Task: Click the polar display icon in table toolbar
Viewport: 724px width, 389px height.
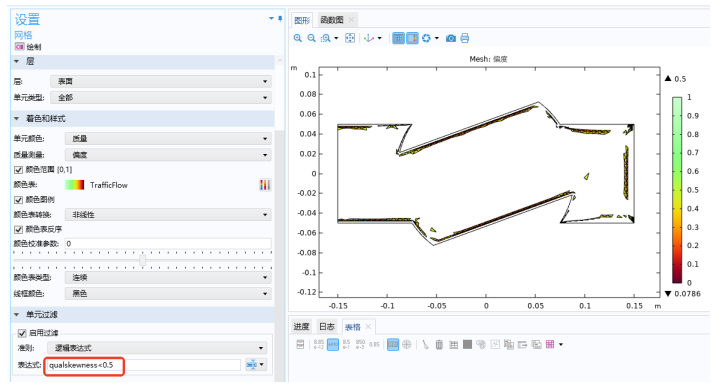Action: (x=407, y=344)
